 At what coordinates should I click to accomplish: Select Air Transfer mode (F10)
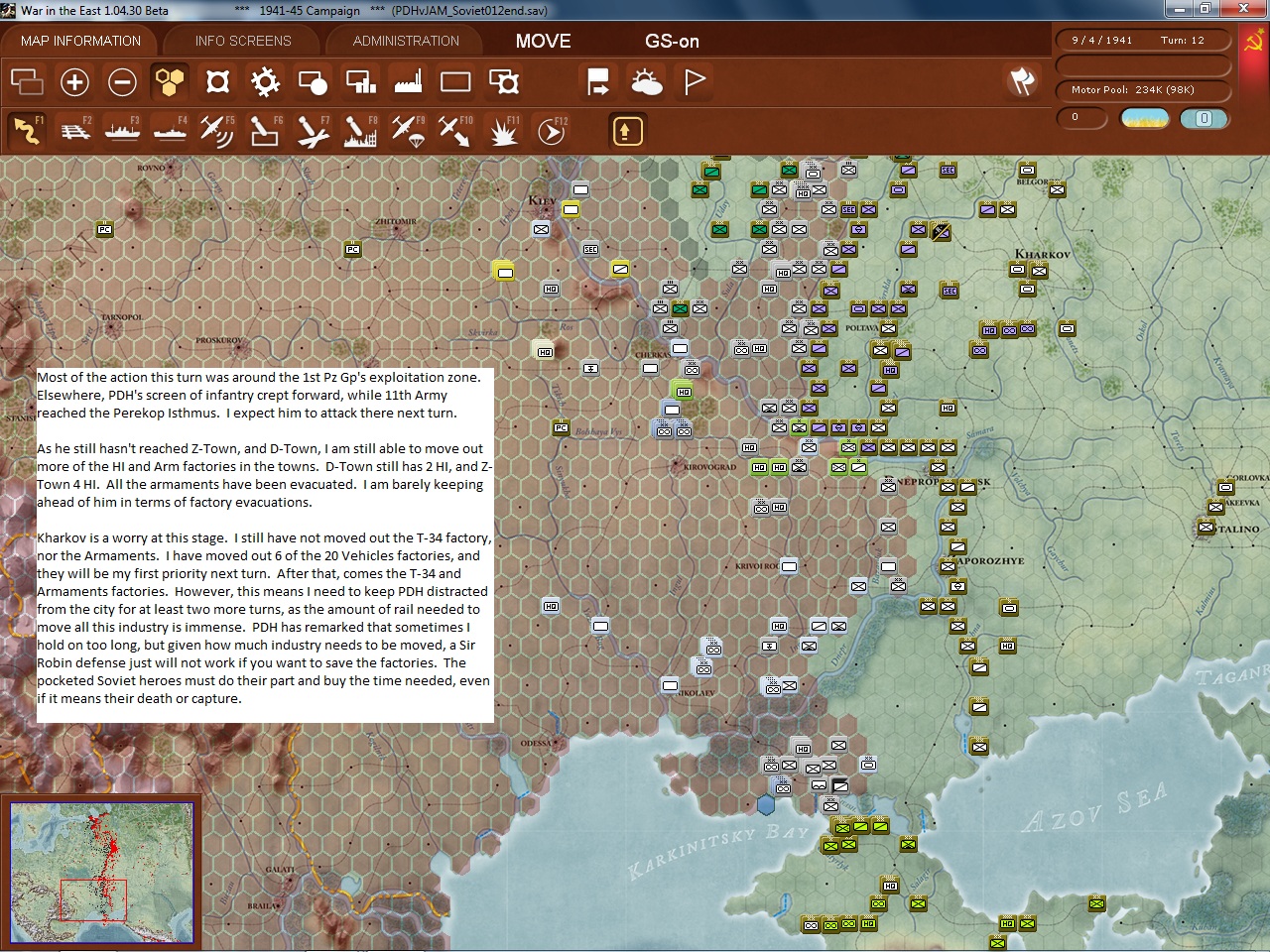455,130
